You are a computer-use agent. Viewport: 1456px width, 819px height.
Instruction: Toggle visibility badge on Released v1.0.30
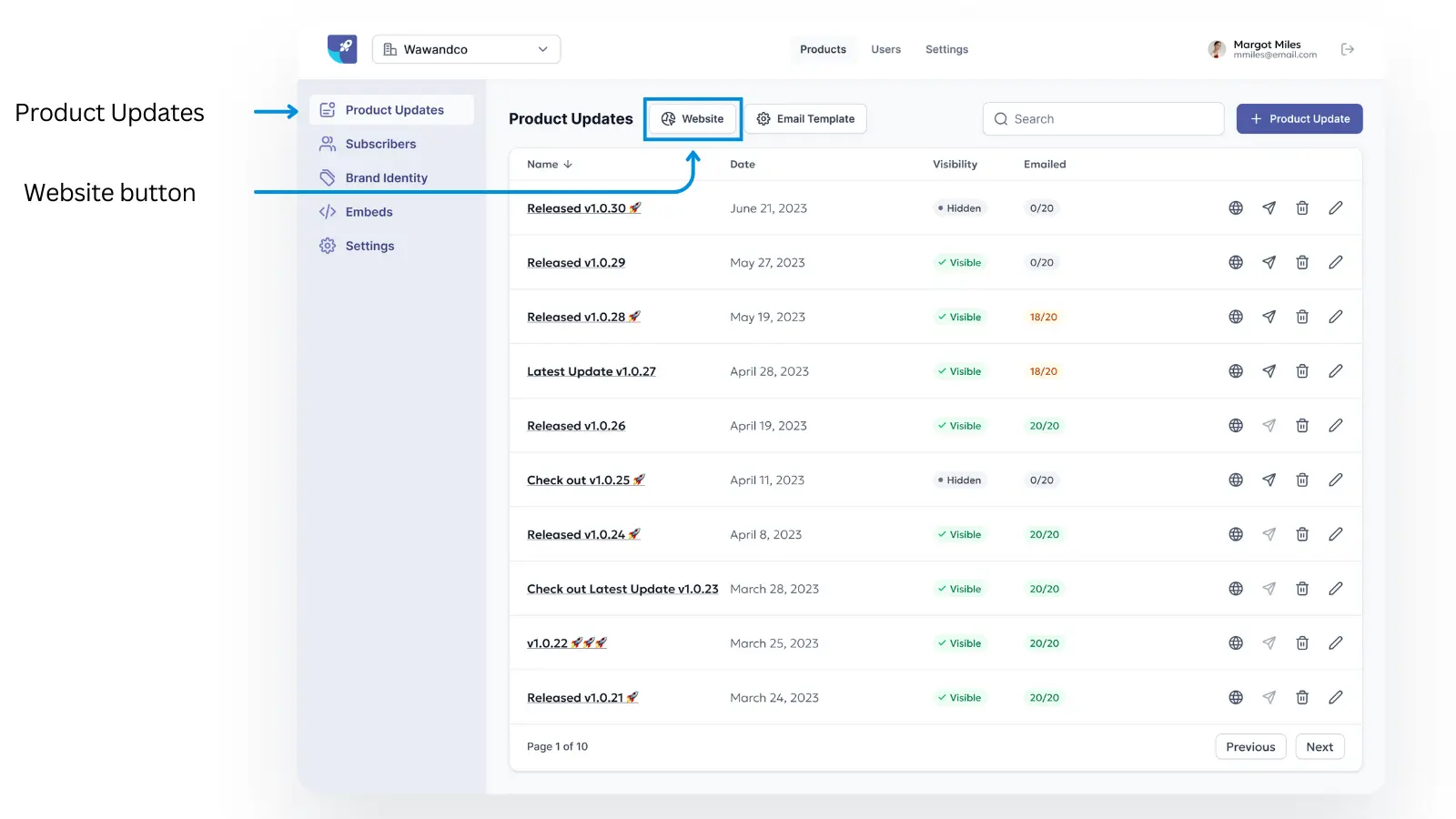[x=959, y=207]
